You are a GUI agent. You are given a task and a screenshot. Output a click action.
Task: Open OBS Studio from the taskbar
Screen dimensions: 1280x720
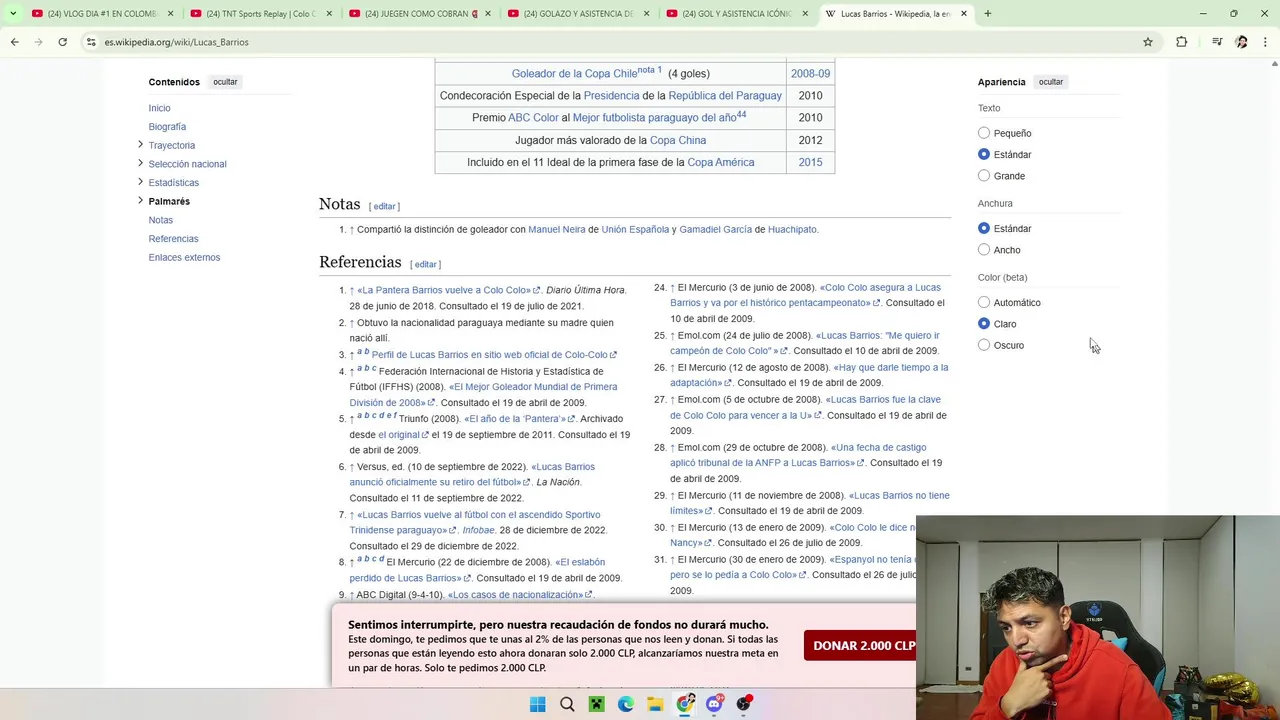(744, 704)
